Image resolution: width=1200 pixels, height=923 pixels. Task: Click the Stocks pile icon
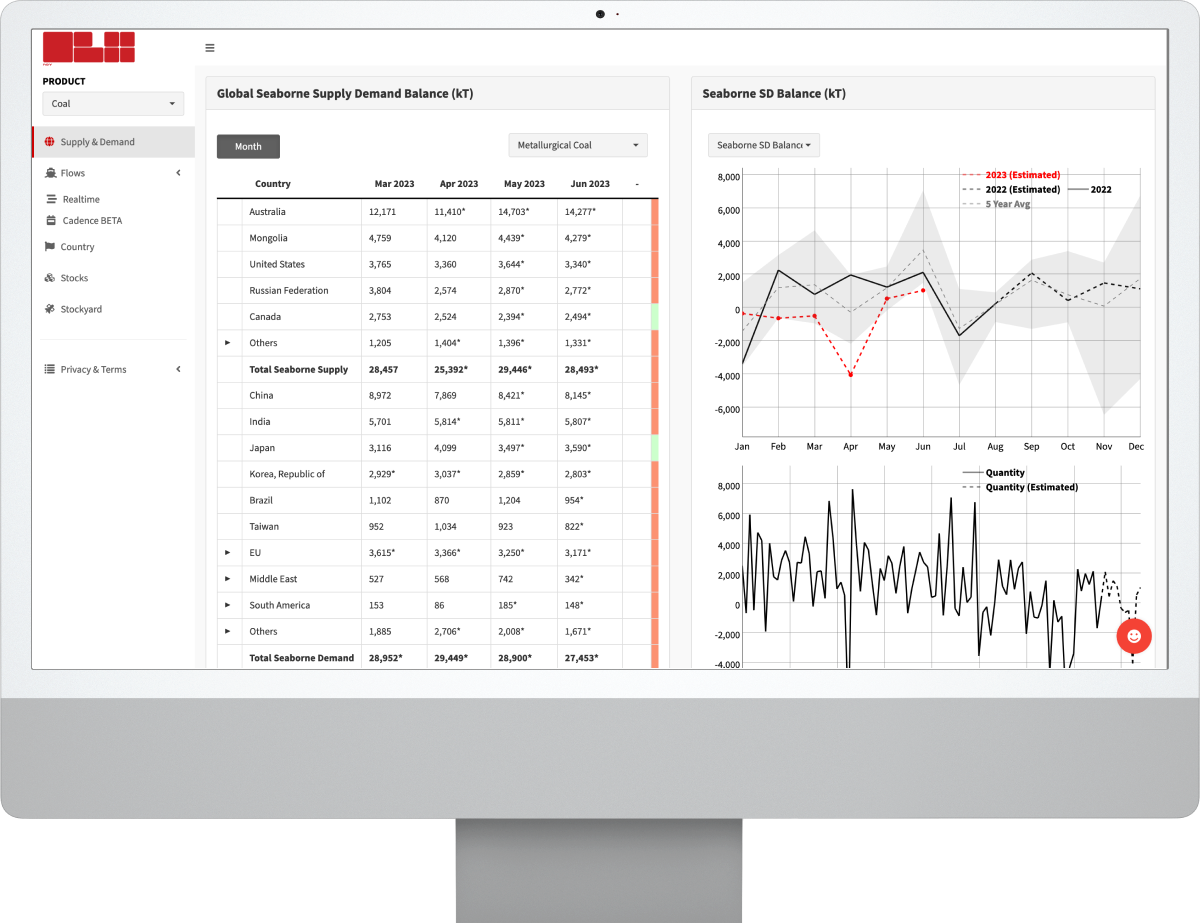50,278
